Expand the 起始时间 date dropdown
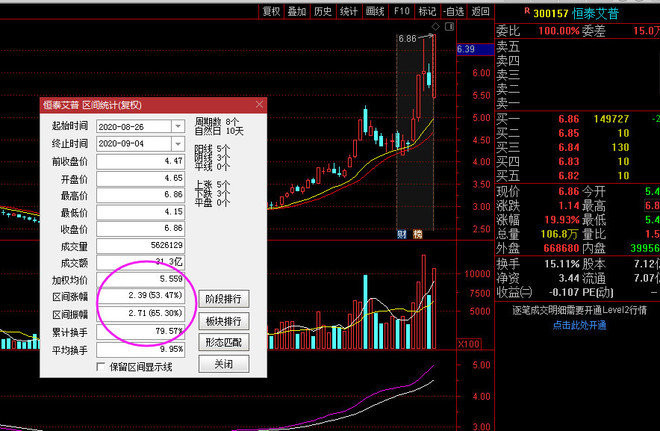Screen dimensions: 660x431 tap(178, 126)
